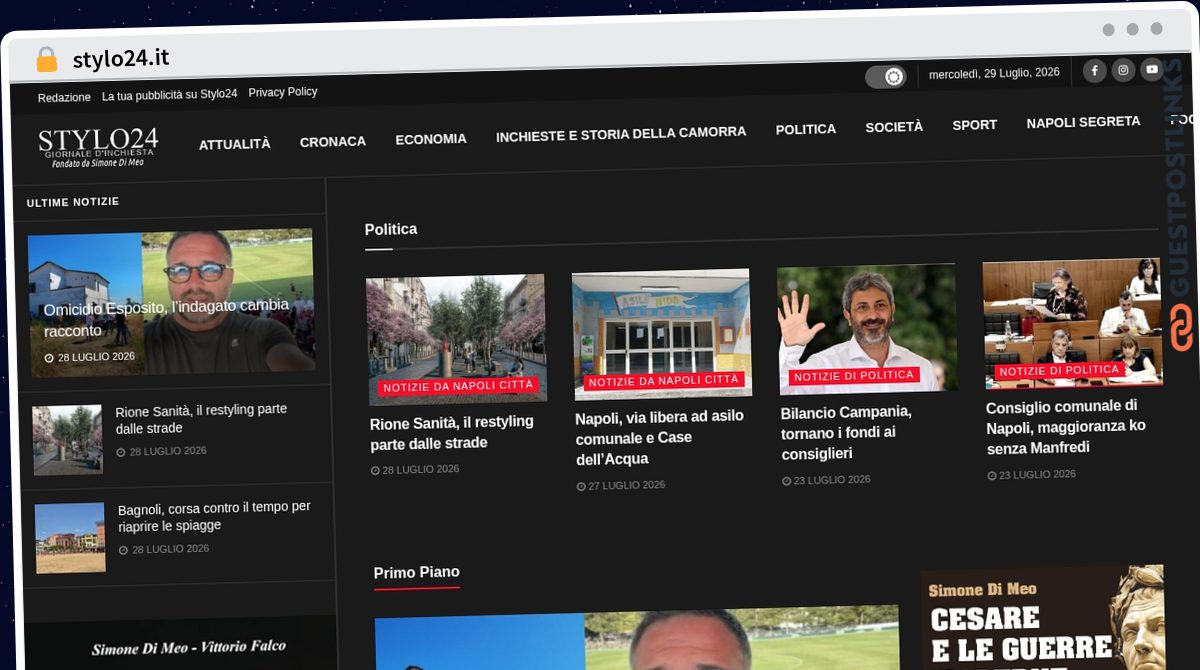Open Napoli, via libera ad asilo comunale headline
The height and width of the screenshot is (670, 1200).
(660, 437)
